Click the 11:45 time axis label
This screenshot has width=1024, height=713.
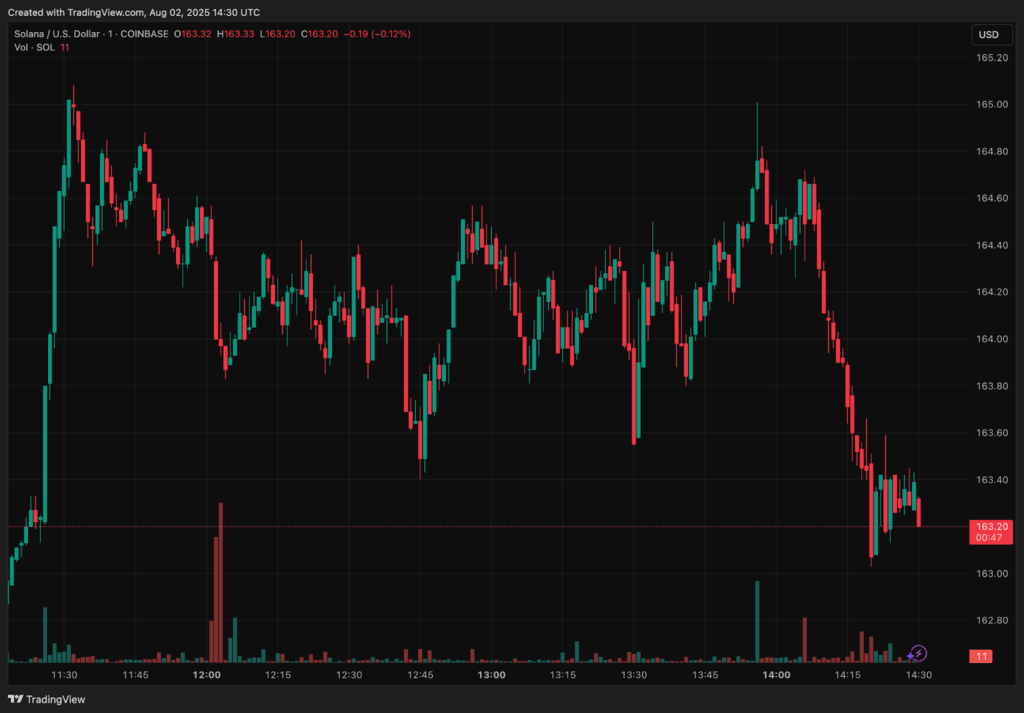pyautogui.click(x=136, y=675)
